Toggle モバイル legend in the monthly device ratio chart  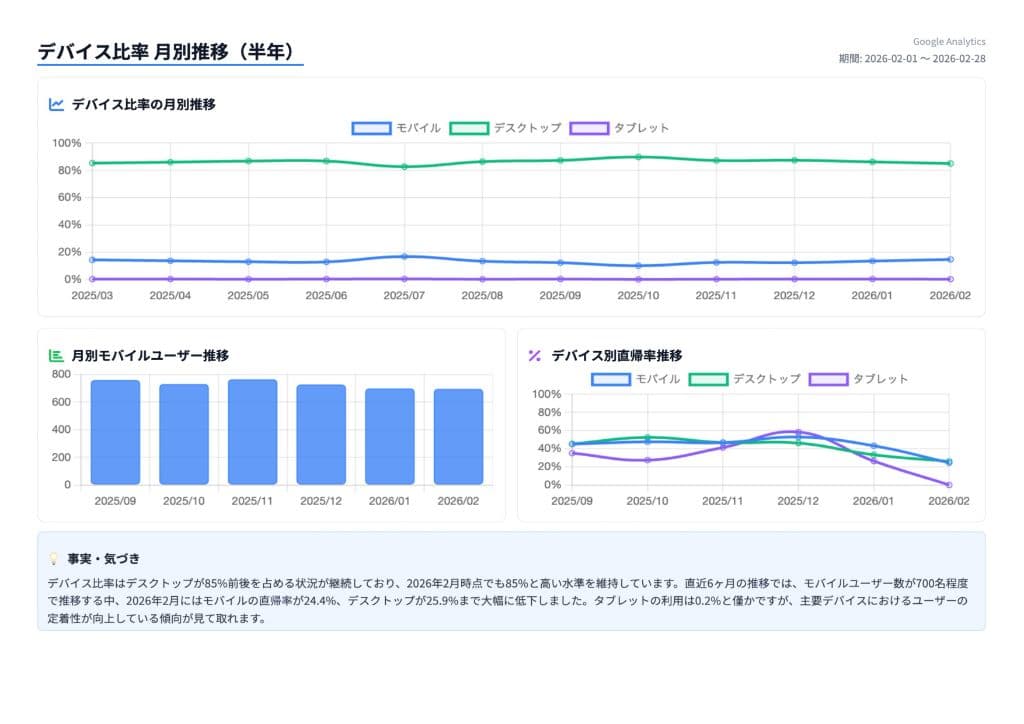(x=396, y=128)
